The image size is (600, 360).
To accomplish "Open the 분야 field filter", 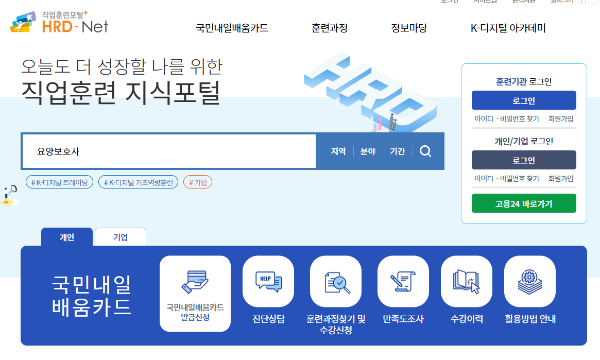I will point(368,151).
